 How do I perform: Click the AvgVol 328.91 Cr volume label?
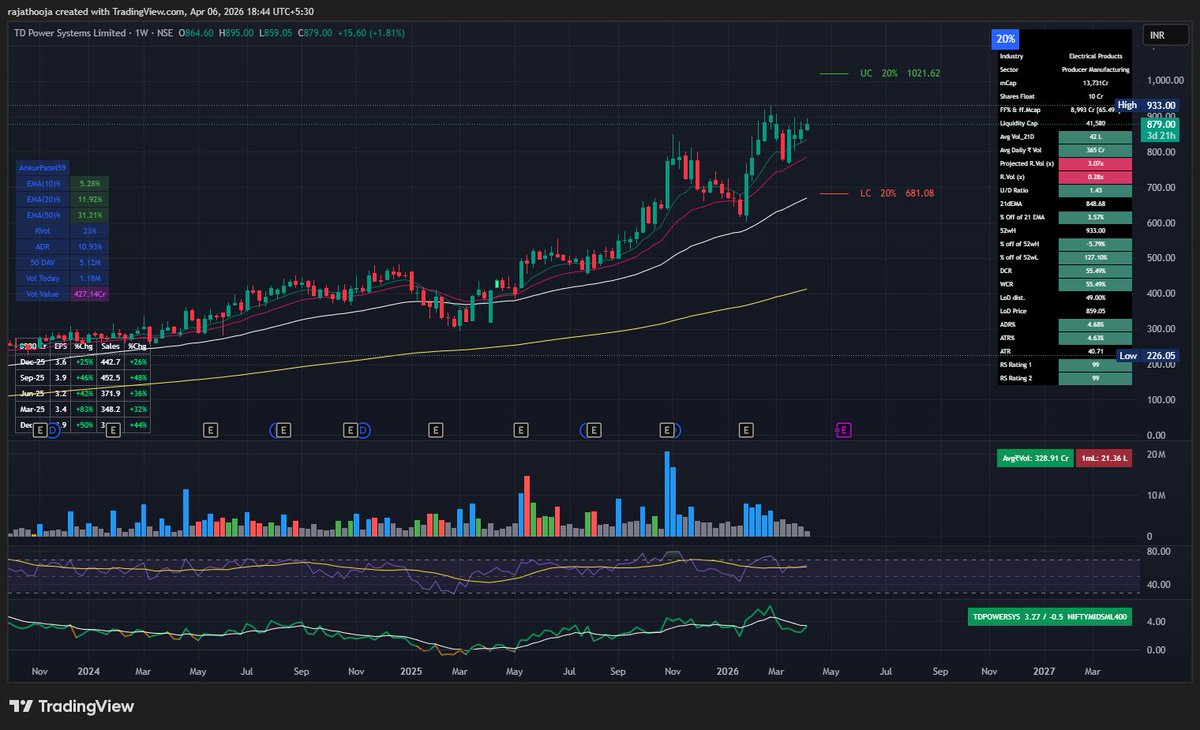[x=1036, y=458]
